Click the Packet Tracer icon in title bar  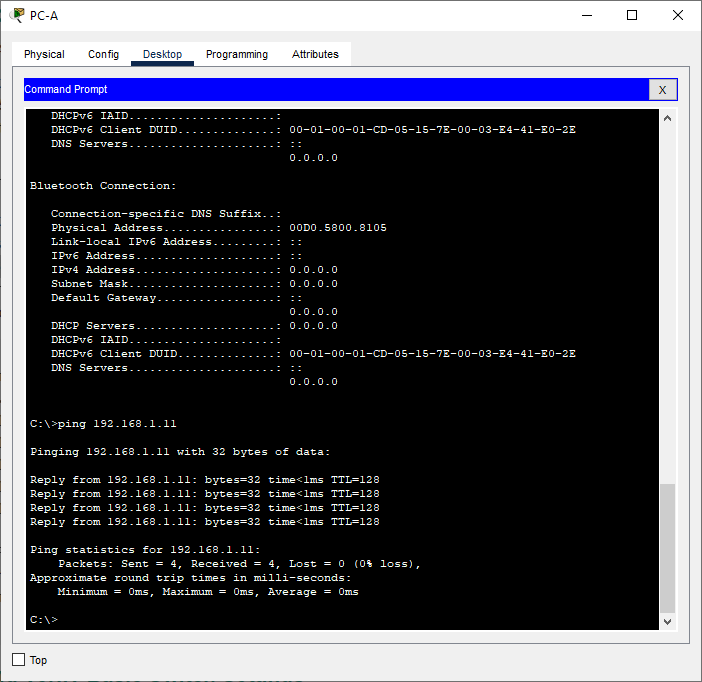(17, 15)
